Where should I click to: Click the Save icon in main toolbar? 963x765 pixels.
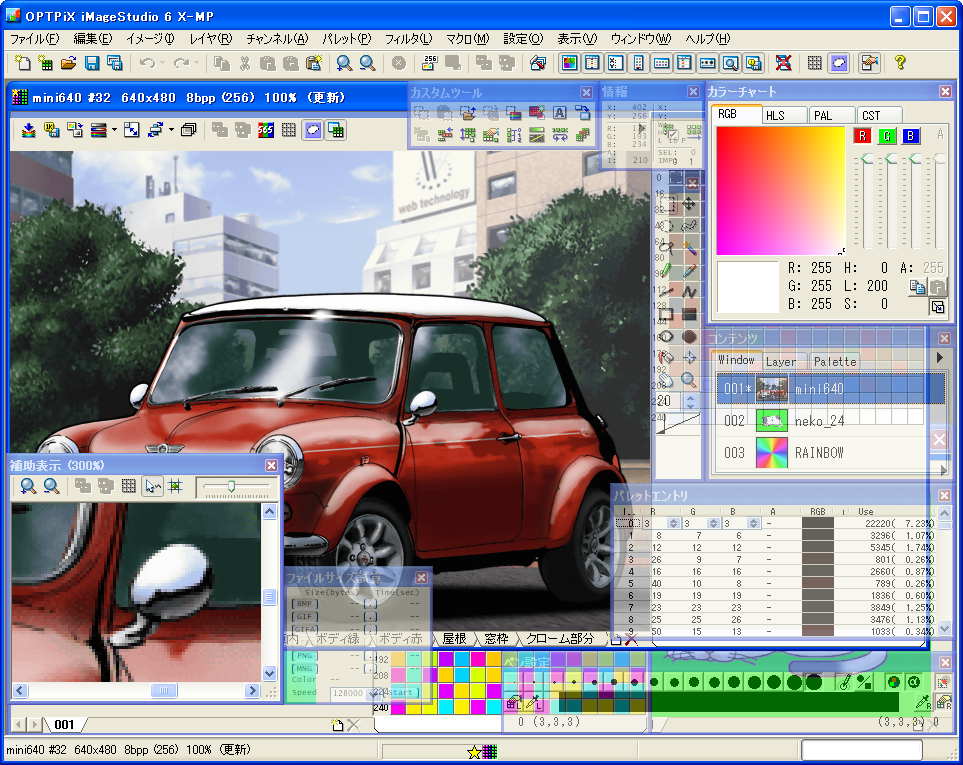click(x=92, y=63)
